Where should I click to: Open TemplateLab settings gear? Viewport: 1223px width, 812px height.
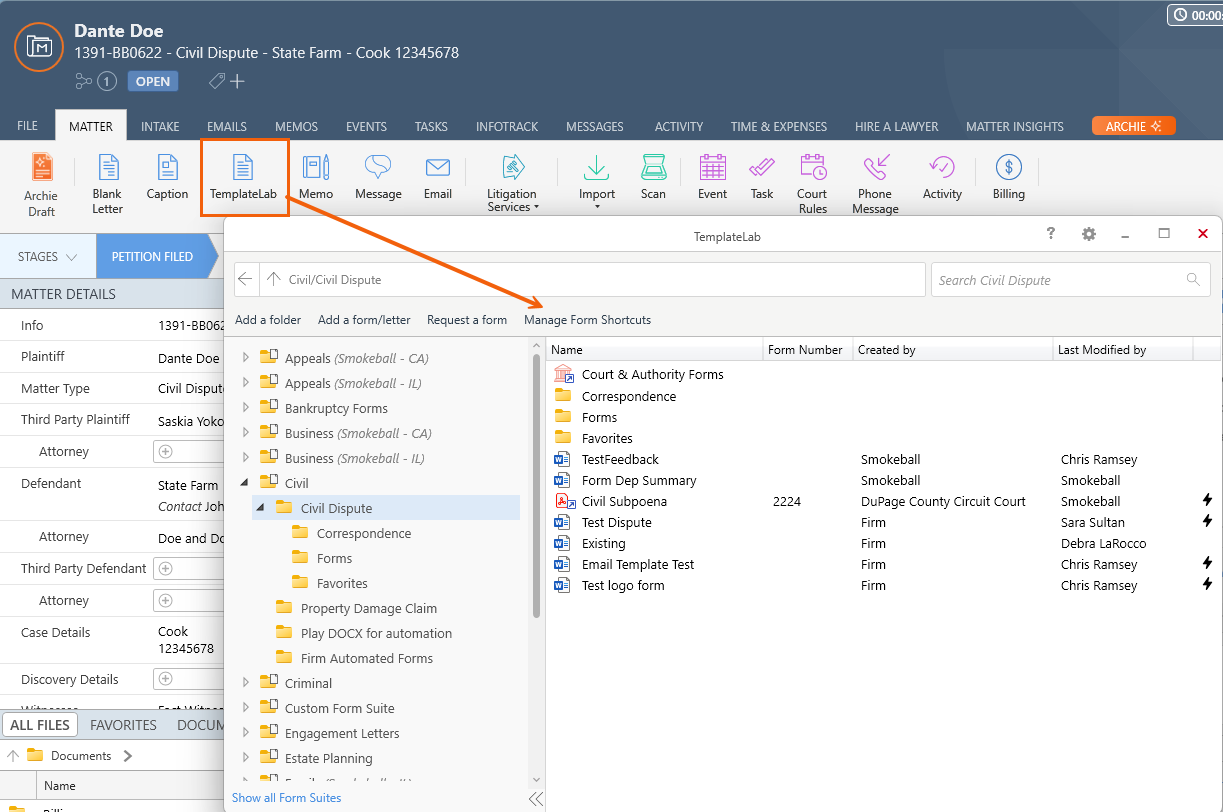click(1089, 233)
